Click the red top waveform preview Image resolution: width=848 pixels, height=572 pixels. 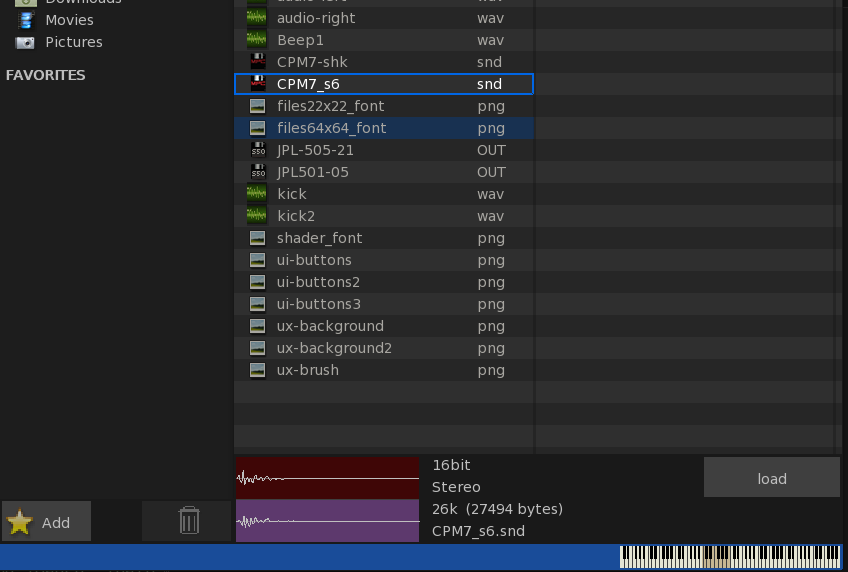(327, 478)
